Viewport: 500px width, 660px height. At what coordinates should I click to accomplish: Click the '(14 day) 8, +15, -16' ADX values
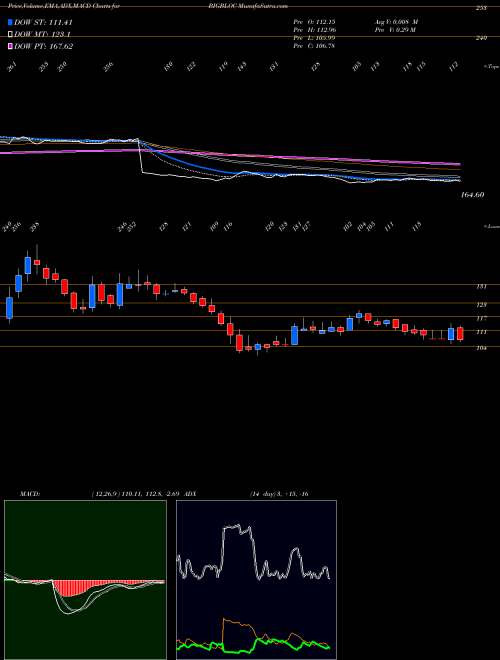pyautogui.click(x=279, y=494)
